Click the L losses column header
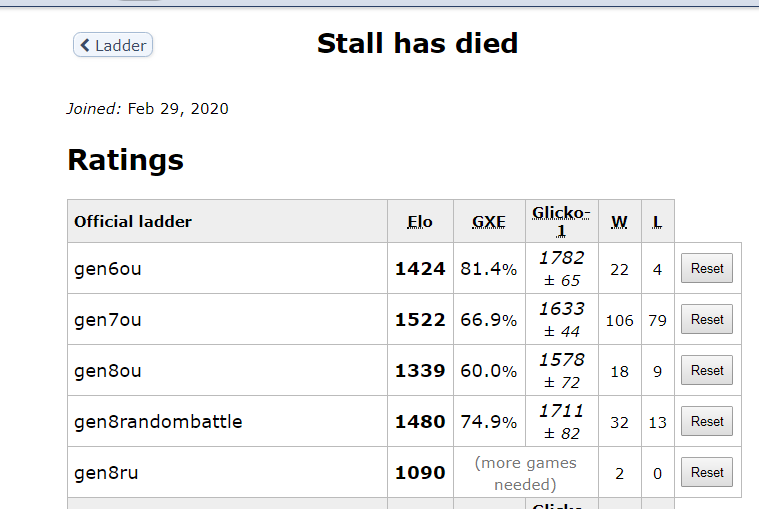 tap(657, 222)
